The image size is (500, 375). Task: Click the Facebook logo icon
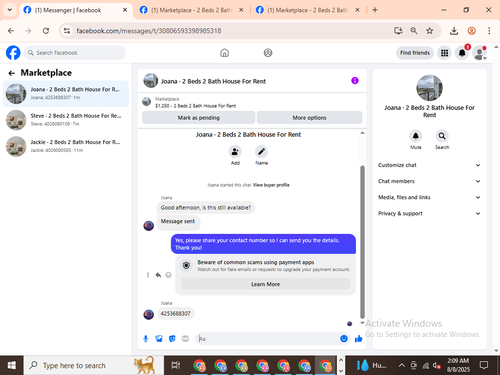(x=13, y=53)
